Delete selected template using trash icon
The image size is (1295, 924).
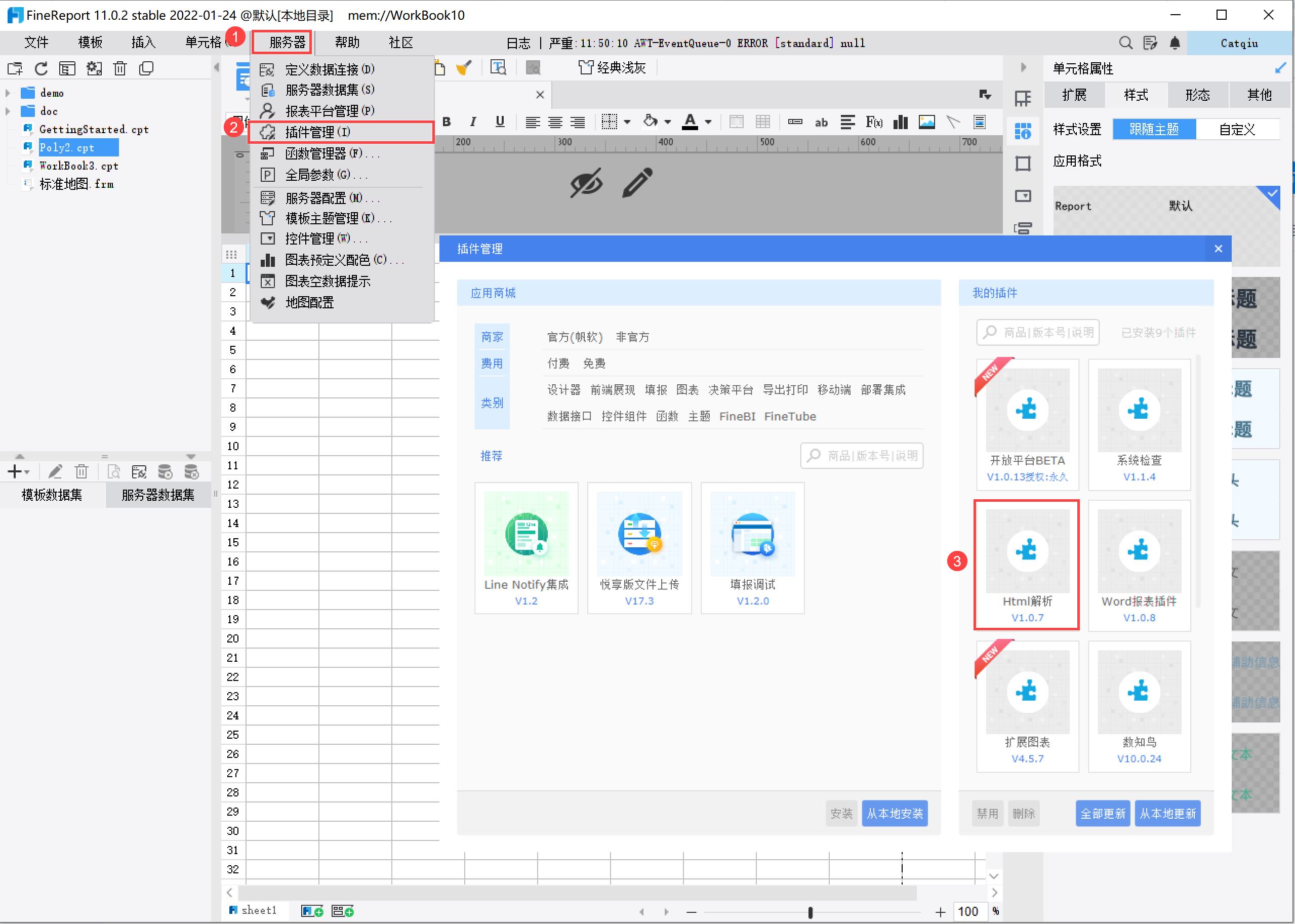(x=120, y=68)
